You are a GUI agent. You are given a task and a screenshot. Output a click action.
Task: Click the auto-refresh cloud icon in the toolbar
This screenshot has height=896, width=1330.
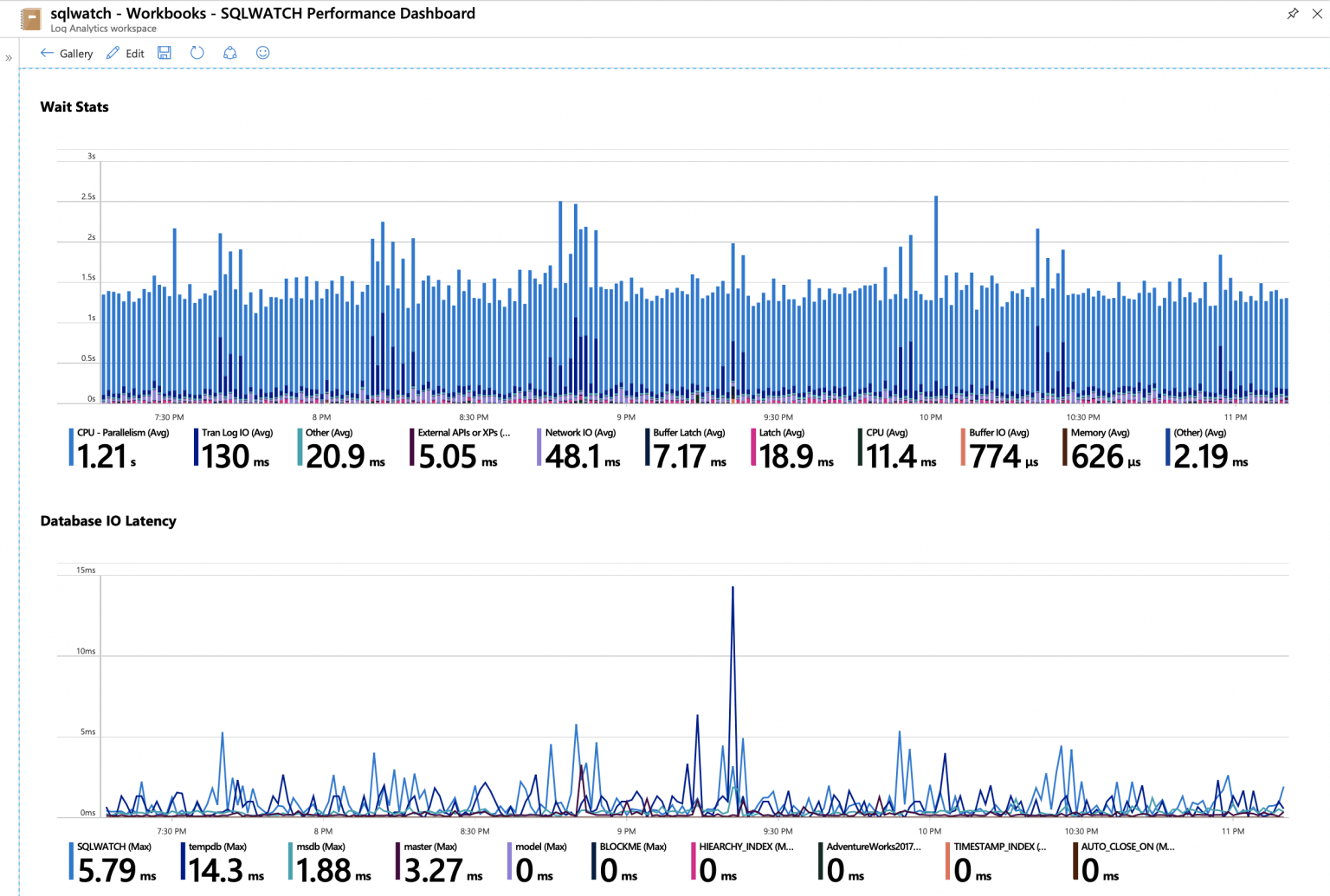tap(229, 53)
